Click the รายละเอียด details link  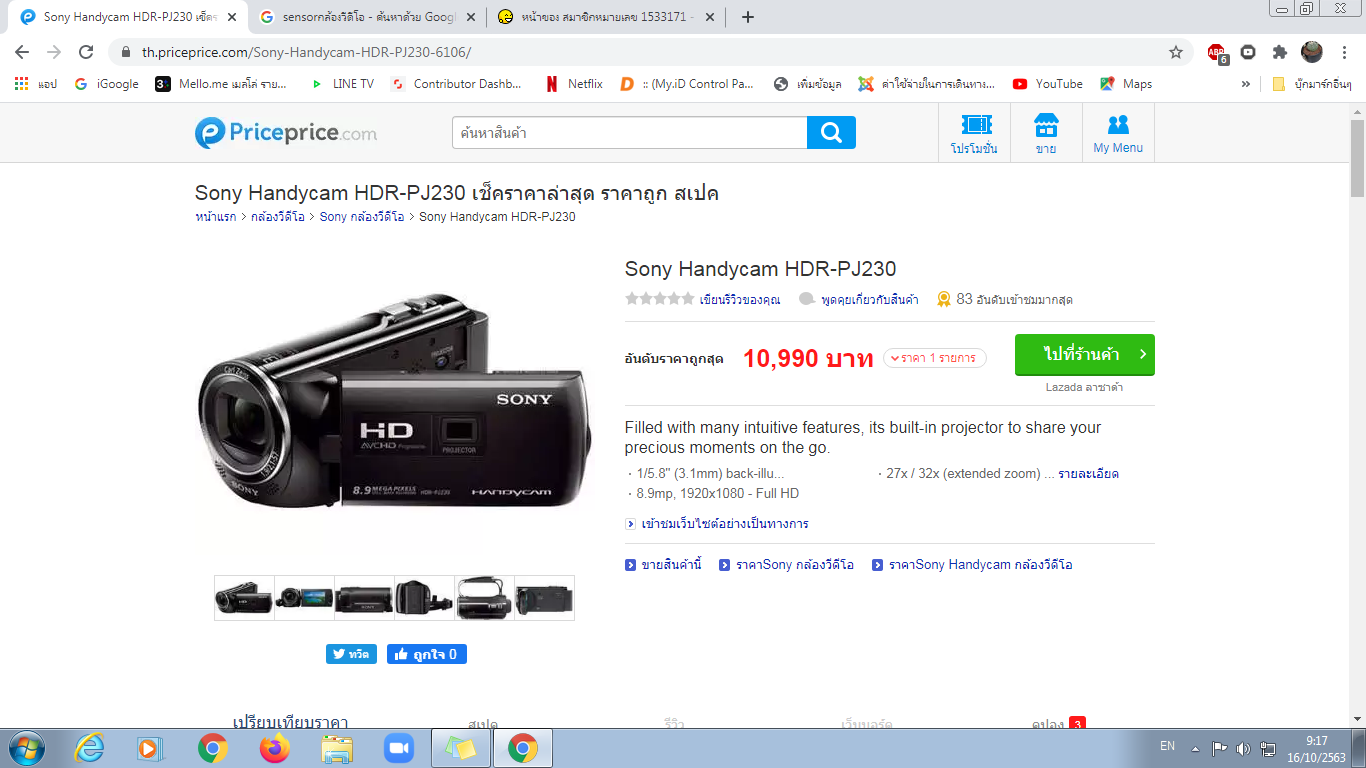coord(1088,473)
